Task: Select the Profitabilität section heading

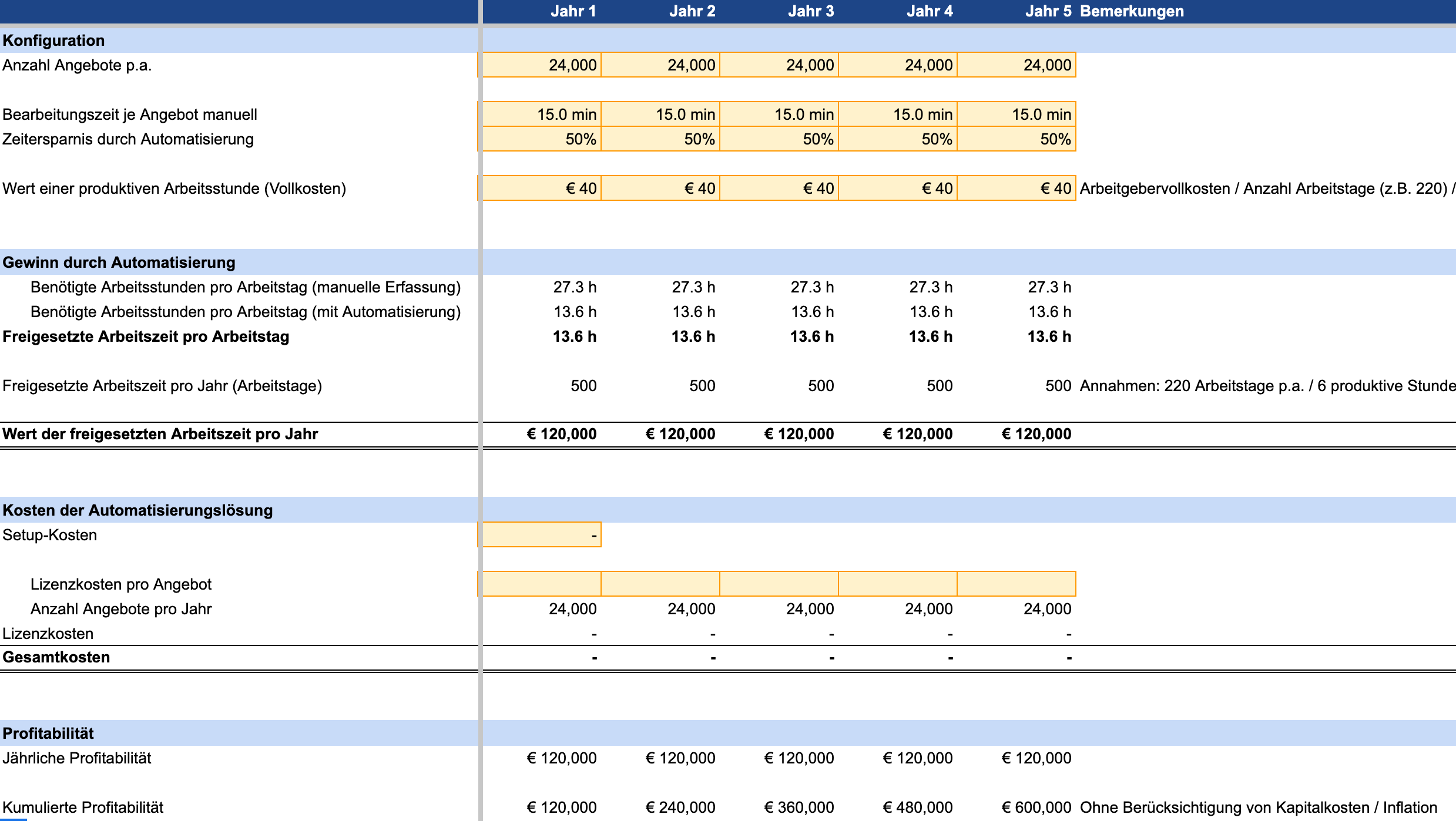Action: tap(48, 733)
